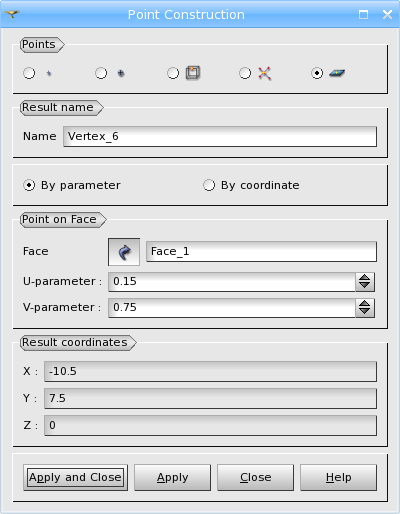The width and height of the screenshot is (400, 514).
Task: Switch to By coordinate option
Action: click(x=209, y=185)
